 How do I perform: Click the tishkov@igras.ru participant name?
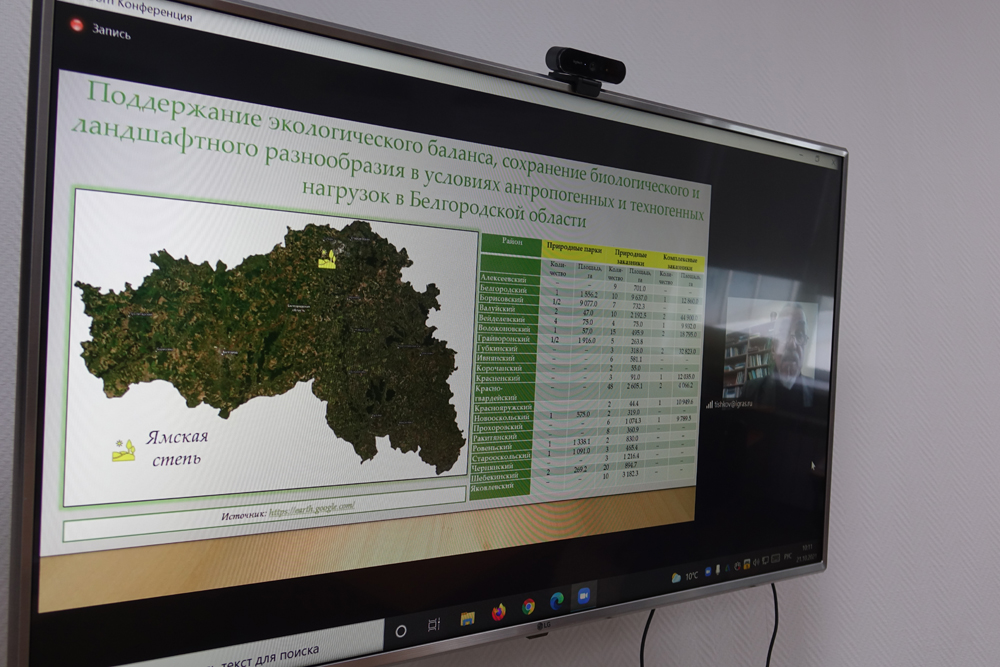[x=733, y=404]
